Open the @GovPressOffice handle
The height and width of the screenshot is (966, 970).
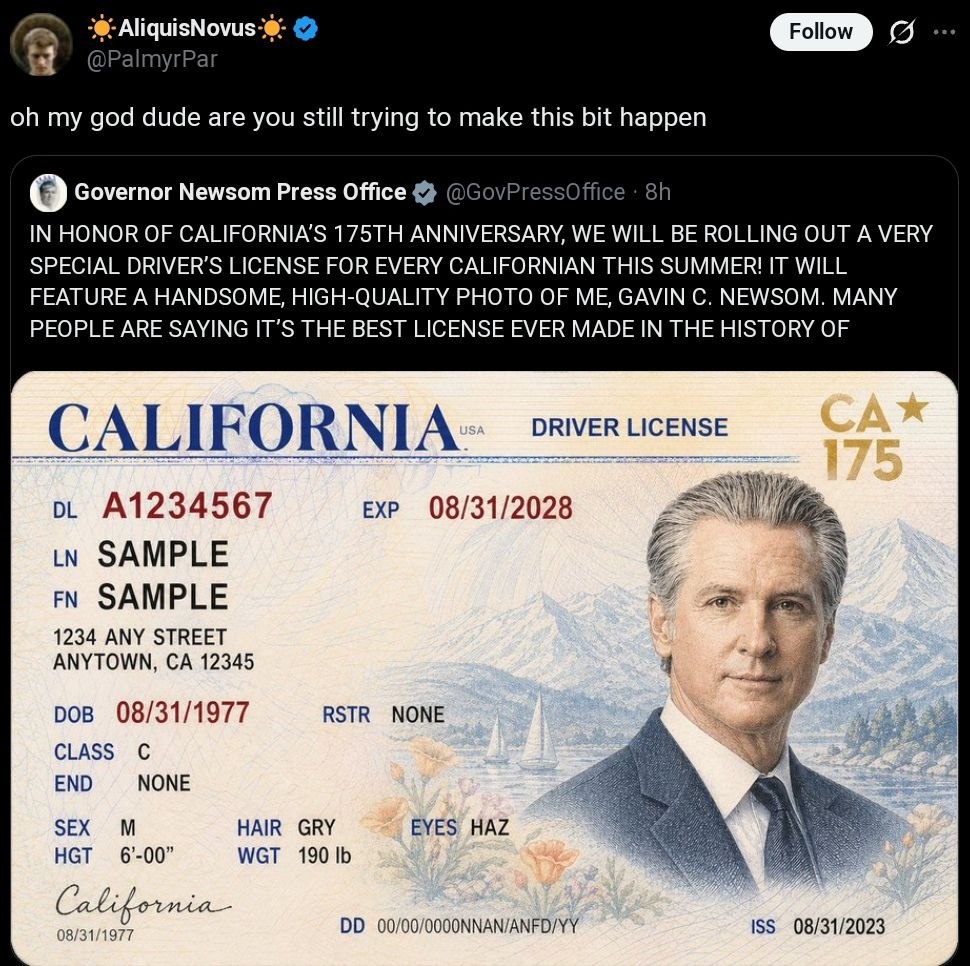coord(535,192)
